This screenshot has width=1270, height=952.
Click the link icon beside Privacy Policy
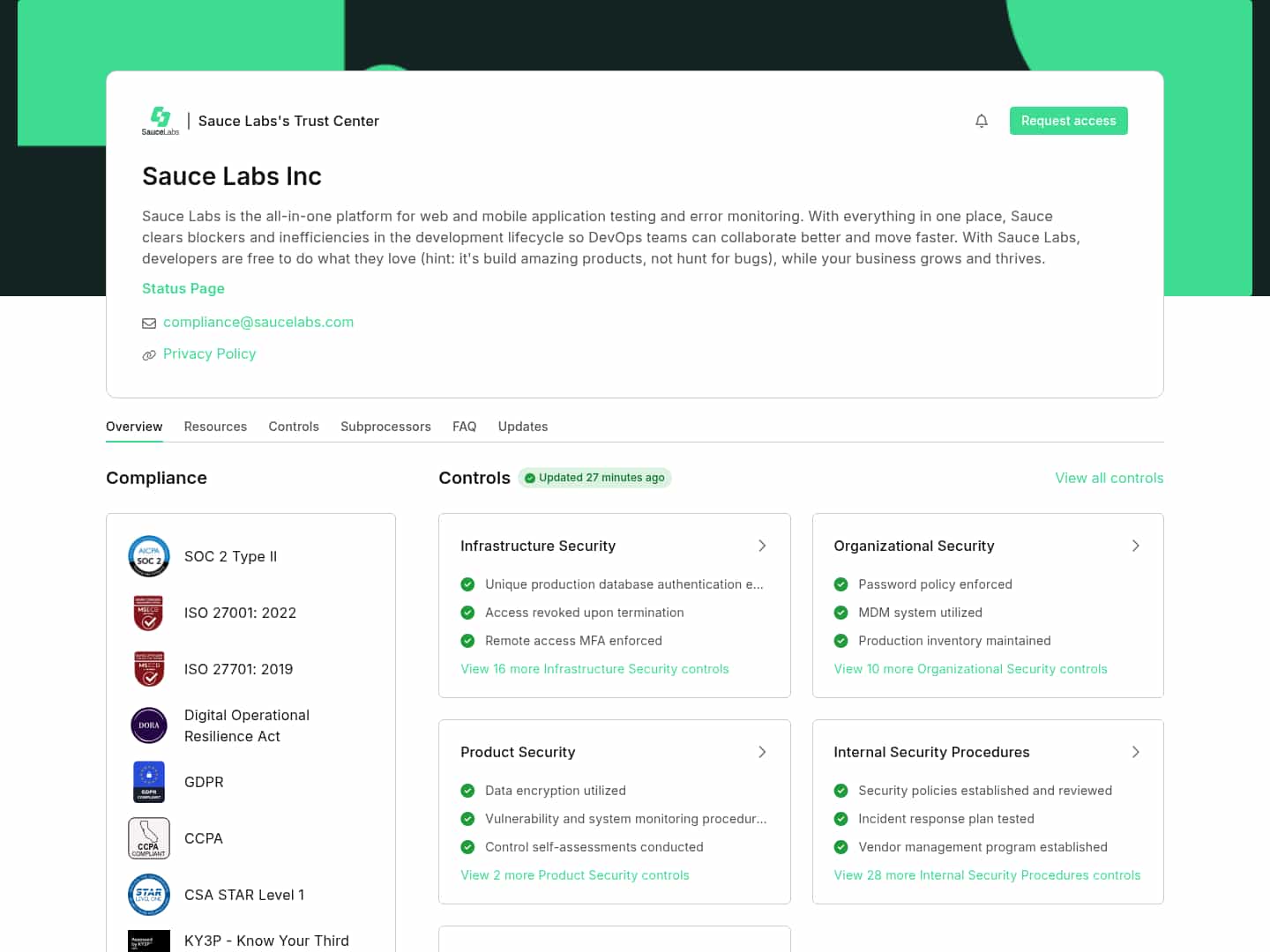pos(149,355)
